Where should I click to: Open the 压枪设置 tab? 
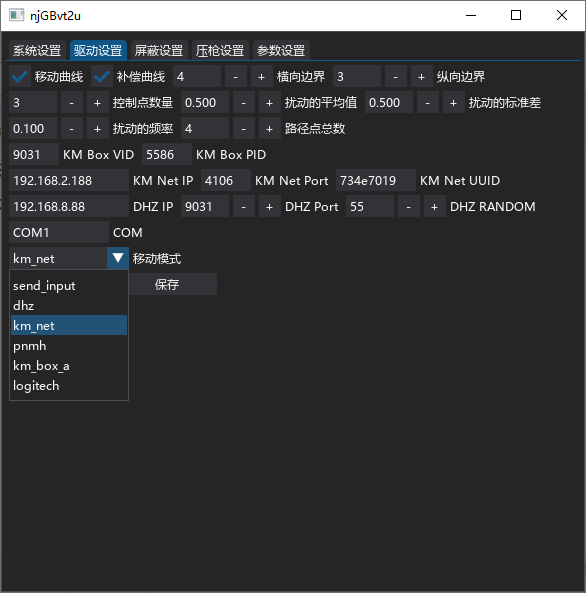(220, 50)
